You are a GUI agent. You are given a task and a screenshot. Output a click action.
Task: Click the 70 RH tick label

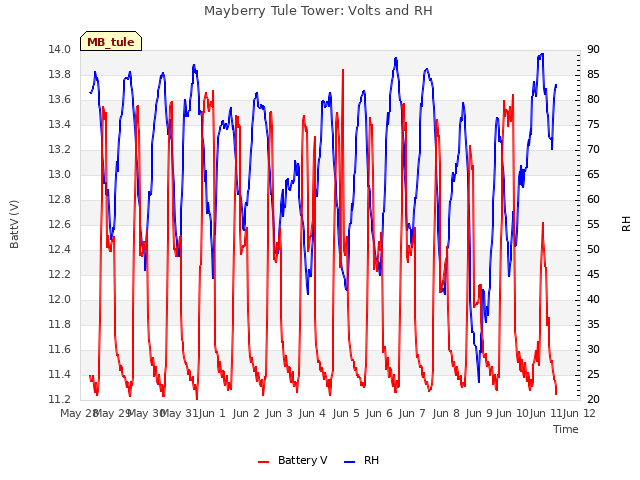pos(593,149)
